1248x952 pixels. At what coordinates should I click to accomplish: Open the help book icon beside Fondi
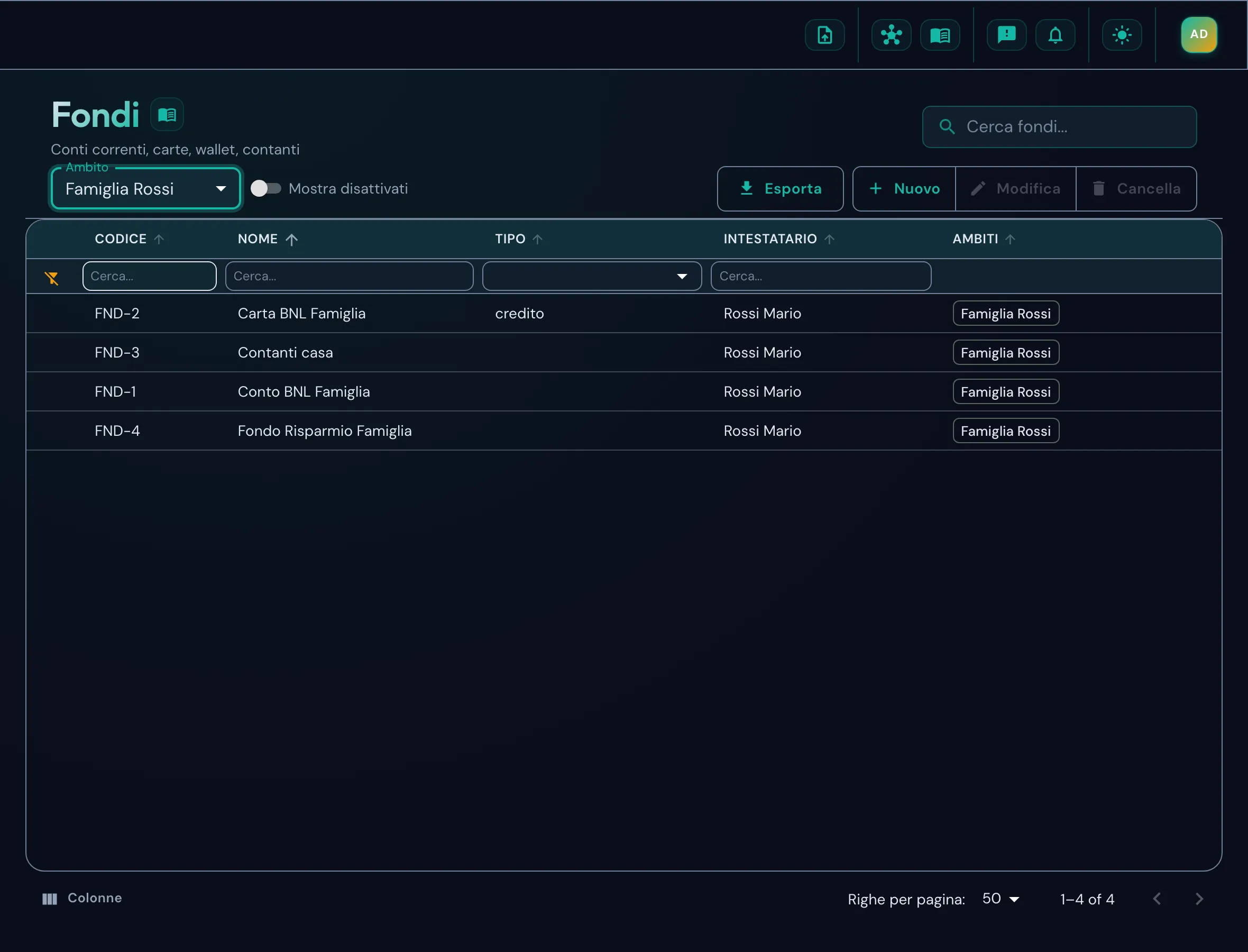pyautogui.click(x=167, y=115)
